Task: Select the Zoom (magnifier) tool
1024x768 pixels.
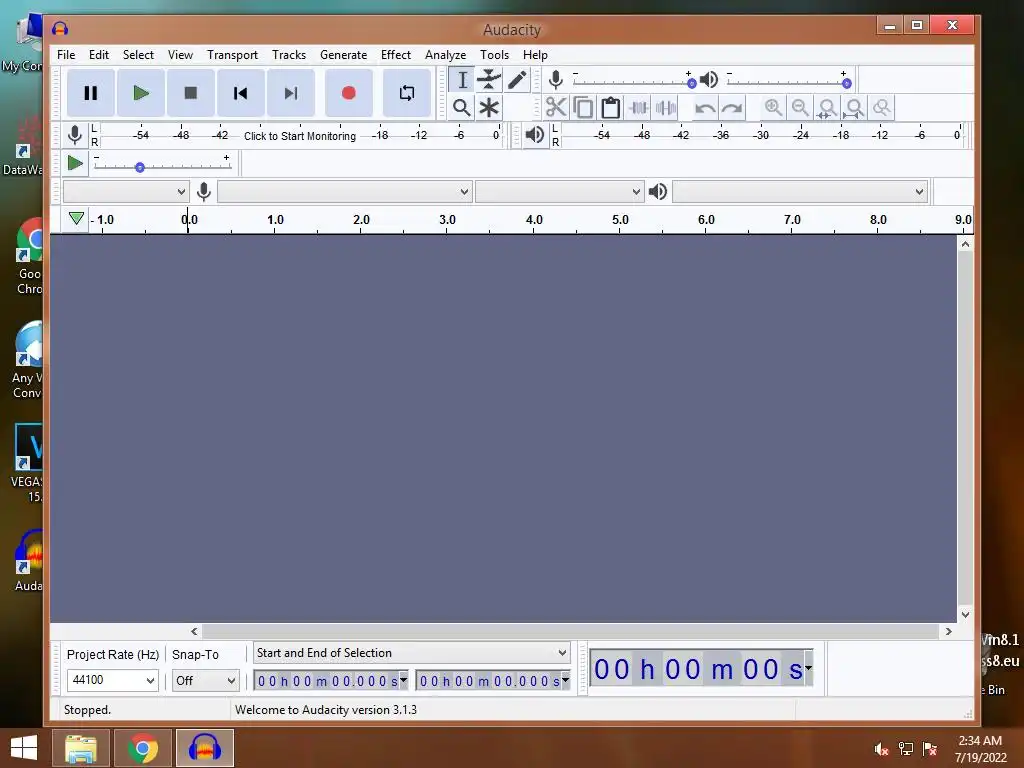Action: point(462,108)
